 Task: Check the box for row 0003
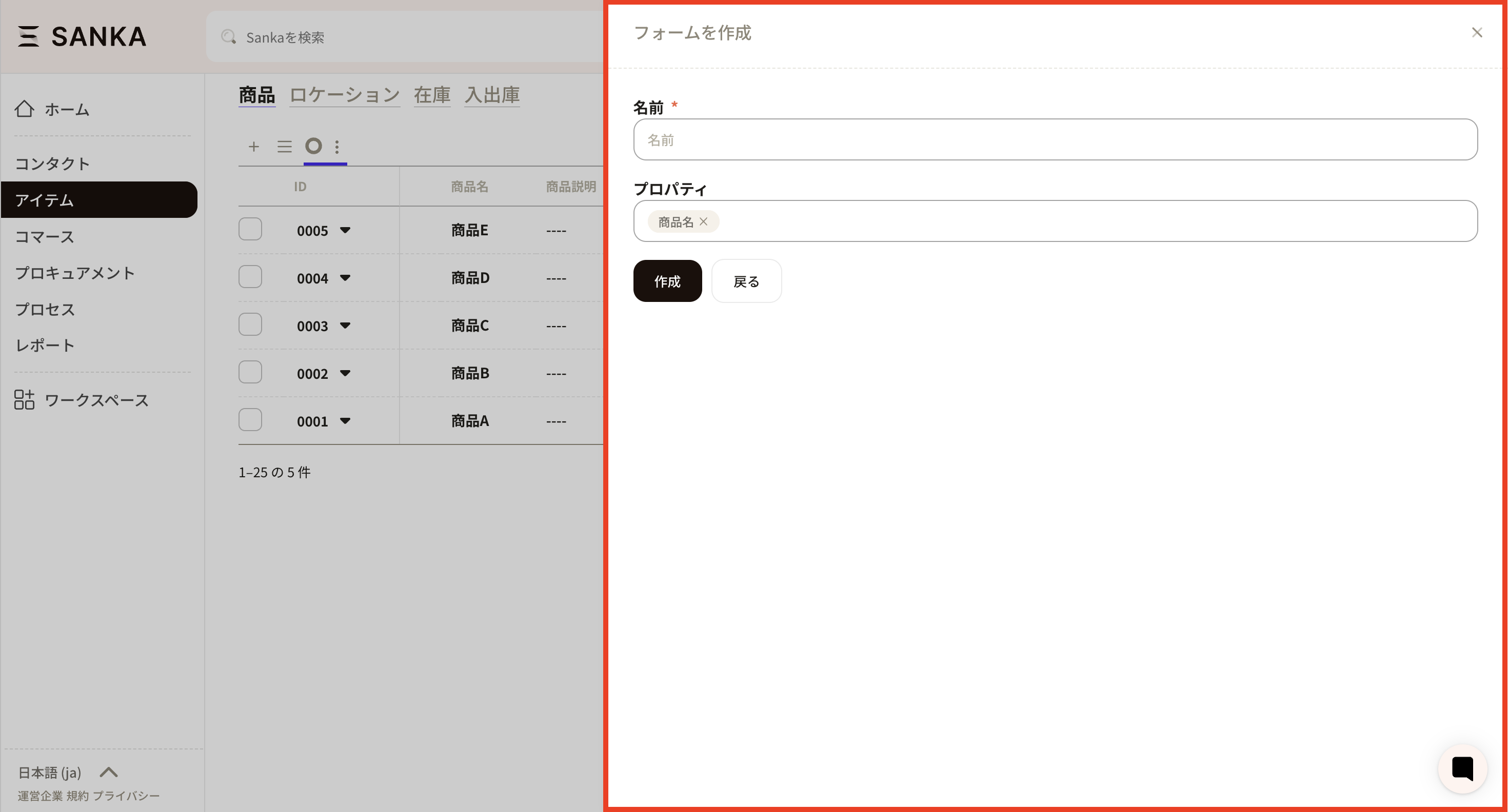tap(250, 324)
